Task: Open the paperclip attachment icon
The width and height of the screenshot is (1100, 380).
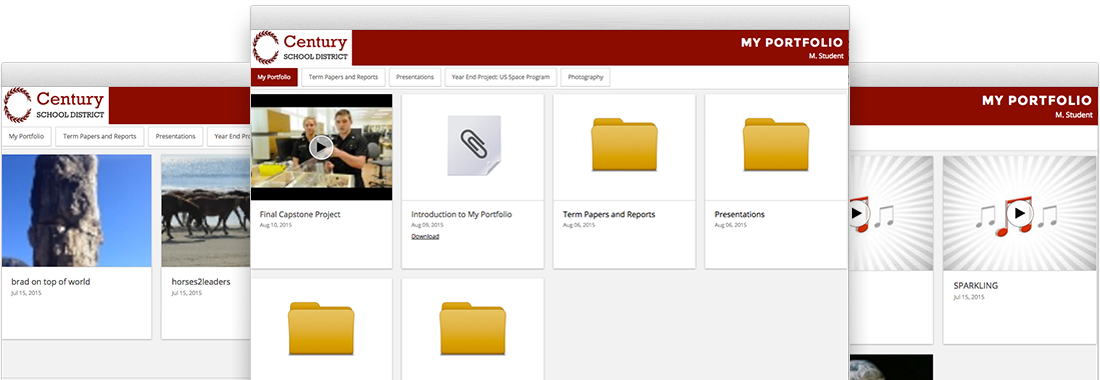Action: click(x=473, y=145)
